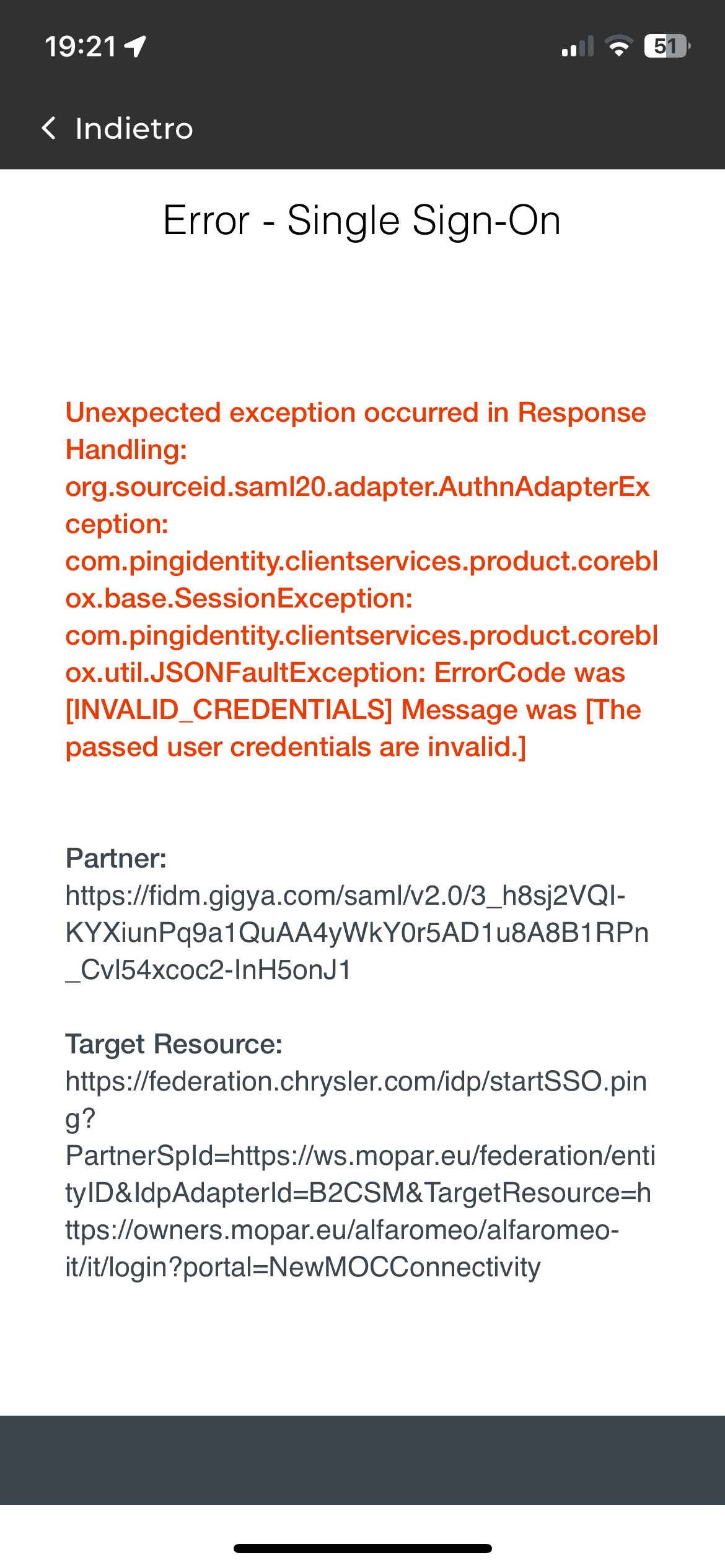725x1568 pixels.
Task: Tap the owners.mopar.eu alfaromeo URL line
Action: tap(342, 1230)
